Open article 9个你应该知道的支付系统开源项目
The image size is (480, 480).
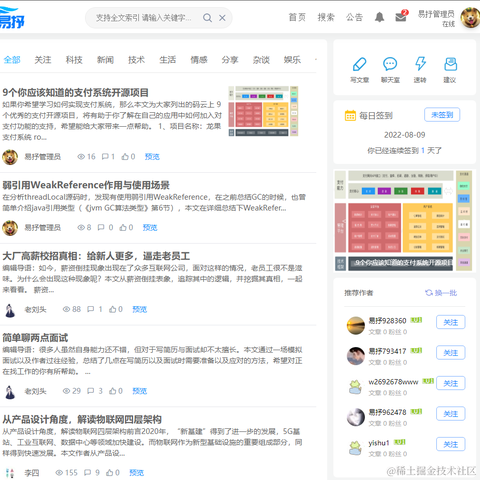[x=75, y=92]
